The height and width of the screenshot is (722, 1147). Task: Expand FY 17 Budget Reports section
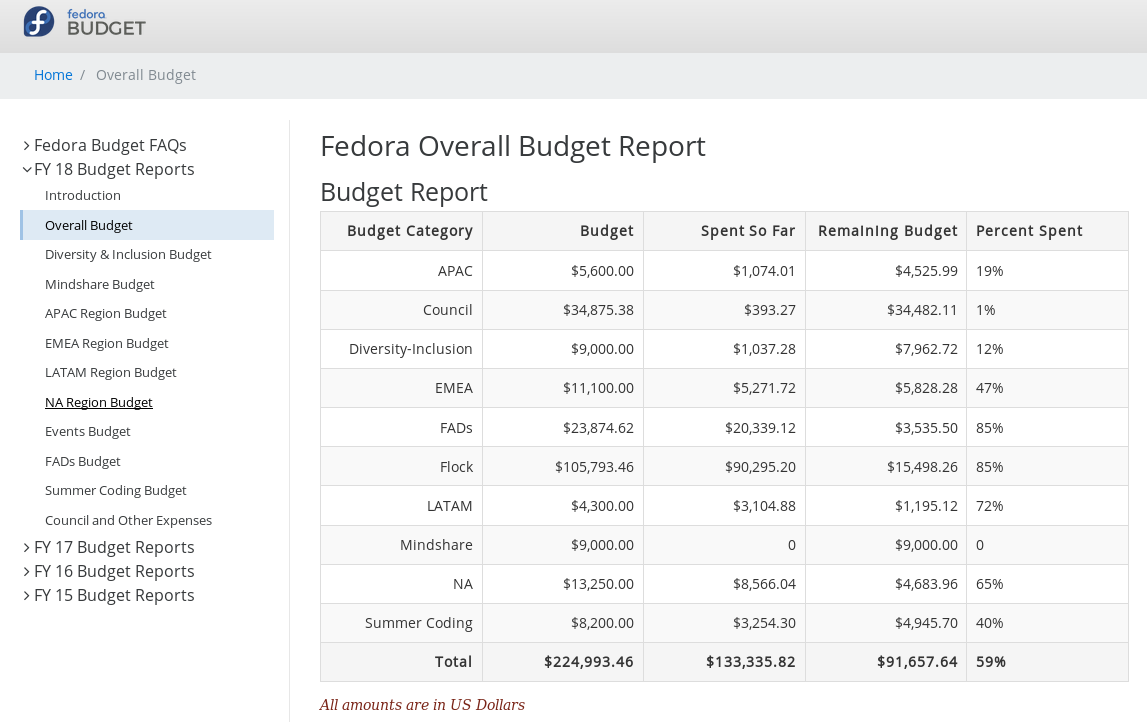tap(114, 547)
